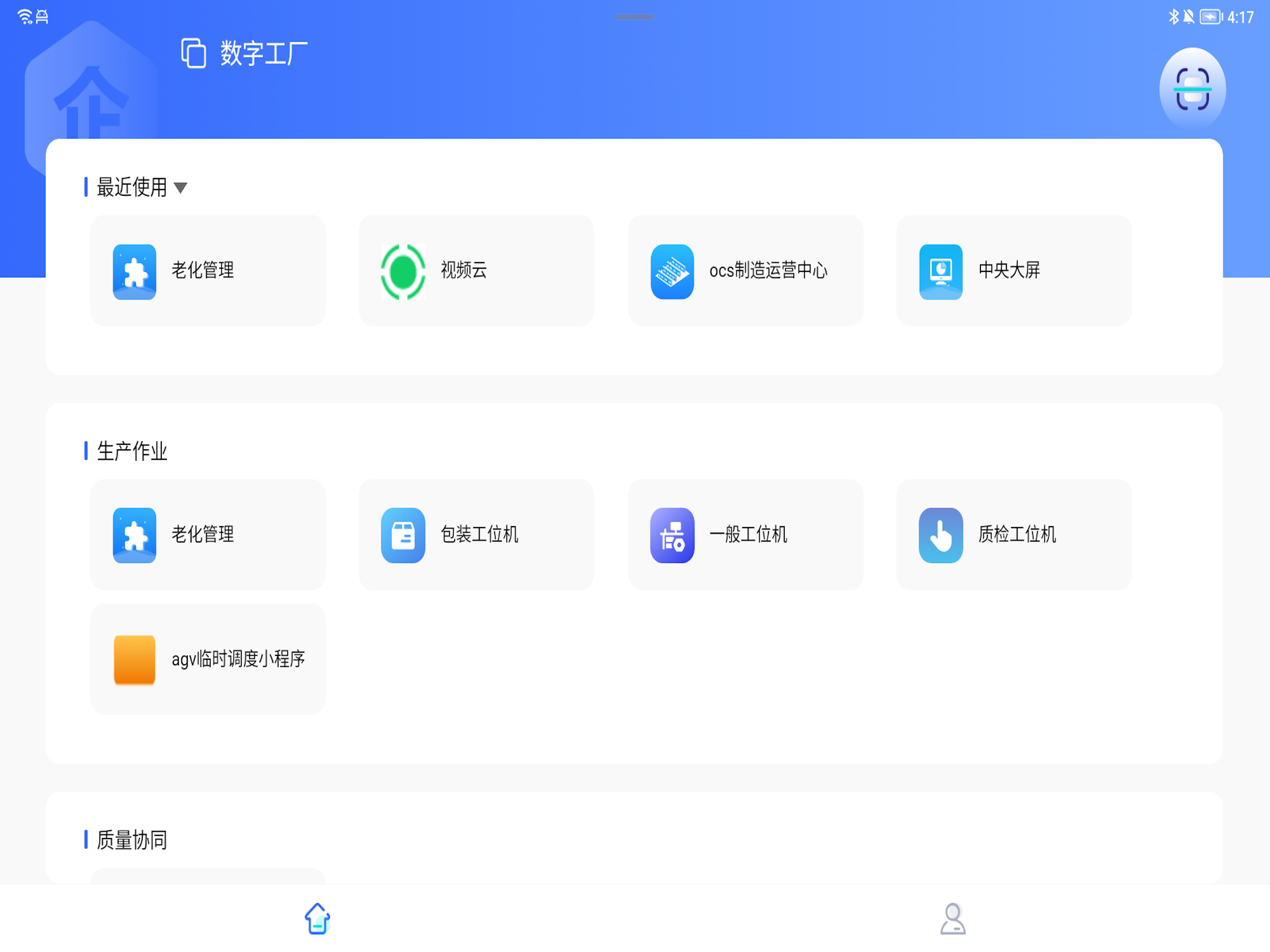Click the 数字工厂 title text
The image size is (1270, 952).
click(264, 53)
